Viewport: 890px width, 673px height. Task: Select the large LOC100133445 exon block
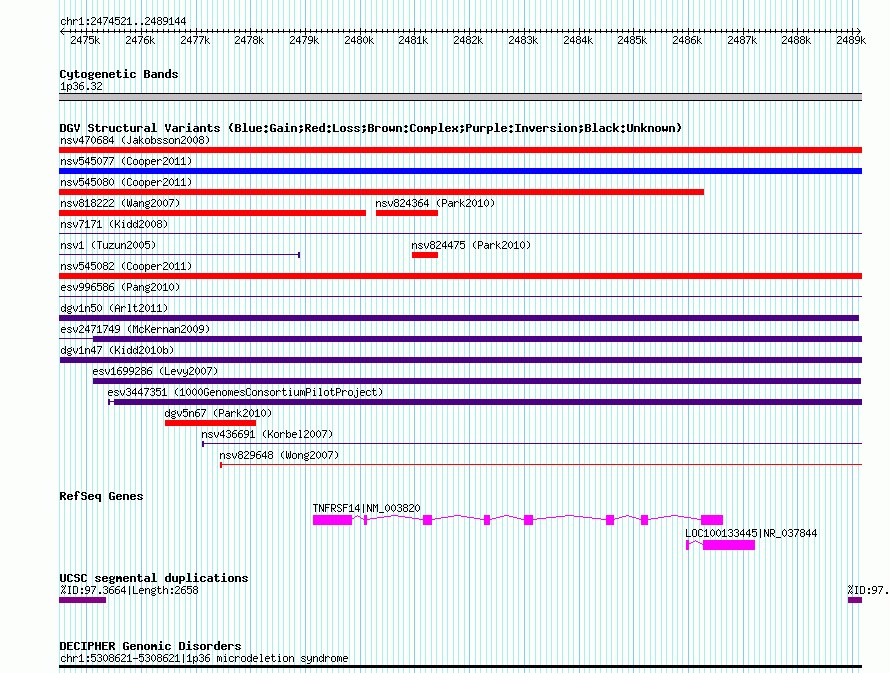(729, 545)
